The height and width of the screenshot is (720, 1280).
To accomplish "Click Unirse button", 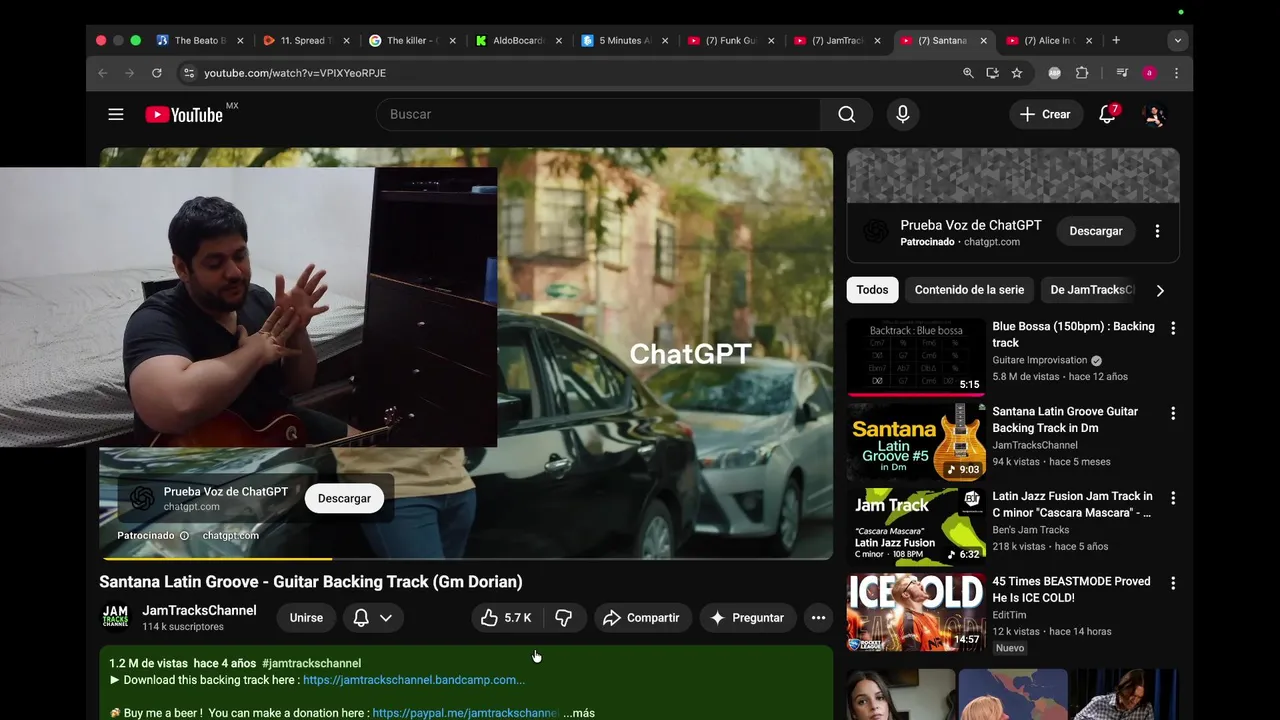I will coord(306,618).
